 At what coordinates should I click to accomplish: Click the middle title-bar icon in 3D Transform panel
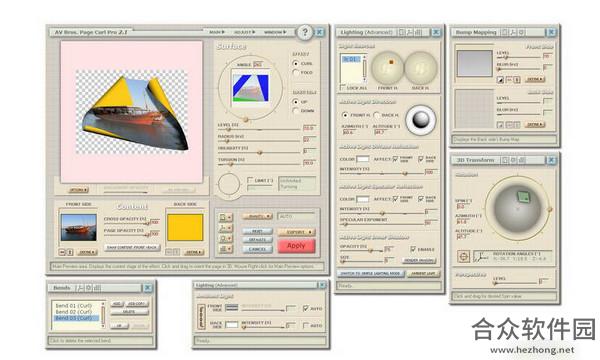click(x=514, y=160)
